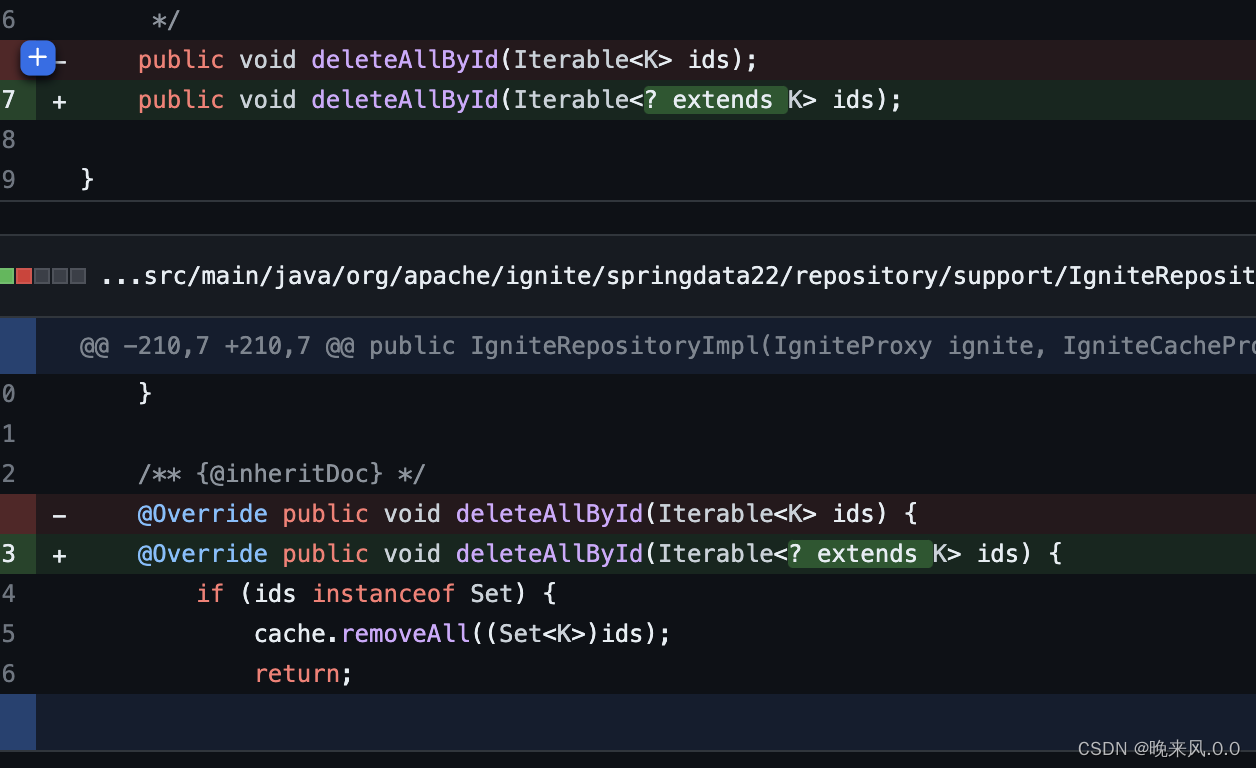Screen dimensions: 1256x768
Task: Expand context above the @@ -210,7 hunk
Action: tap(17, 345)
